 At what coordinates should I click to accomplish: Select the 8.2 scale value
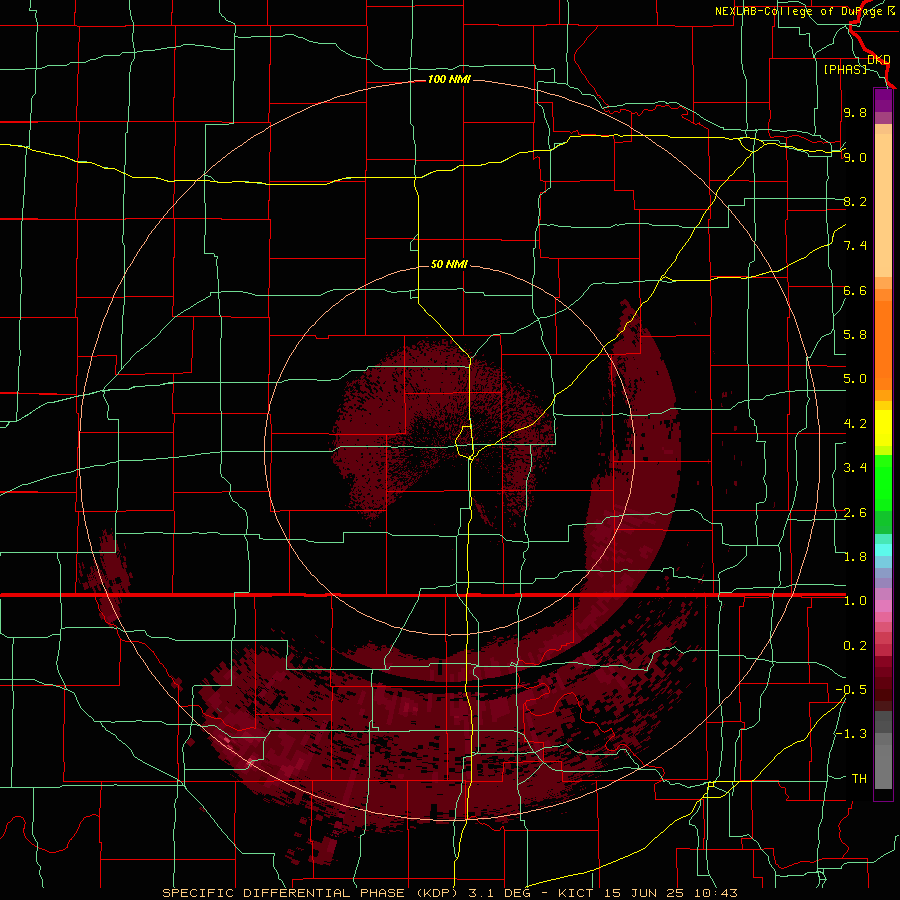point(855,201)
